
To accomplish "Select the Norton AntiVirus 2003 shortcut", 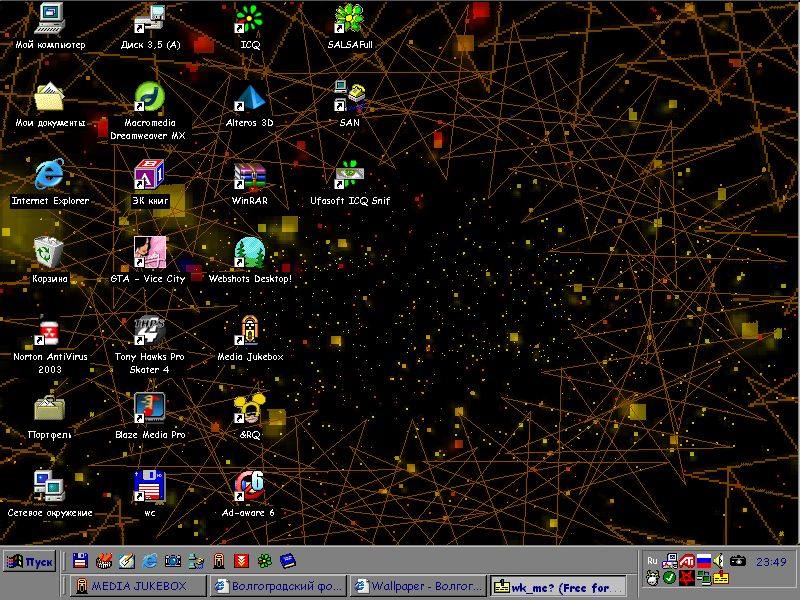I will (49, 347).
